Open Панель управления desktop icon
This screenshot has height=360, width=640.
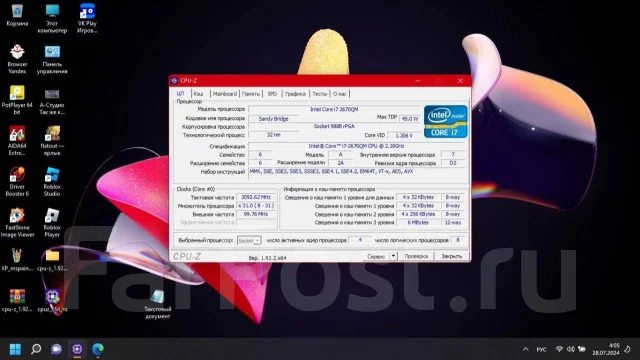(52, 59)
